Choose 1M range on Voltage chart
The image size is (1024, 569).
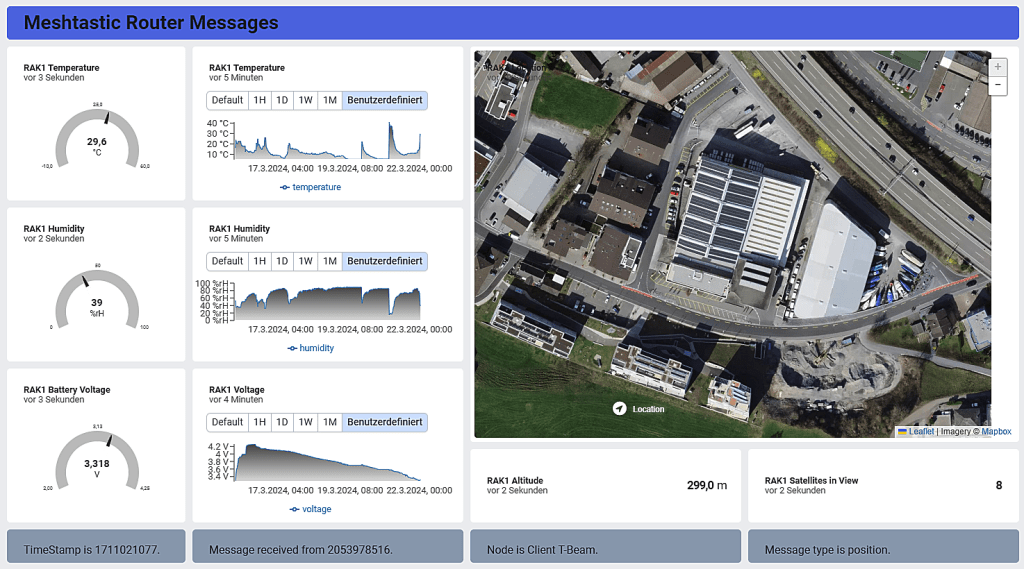point(330,422)
